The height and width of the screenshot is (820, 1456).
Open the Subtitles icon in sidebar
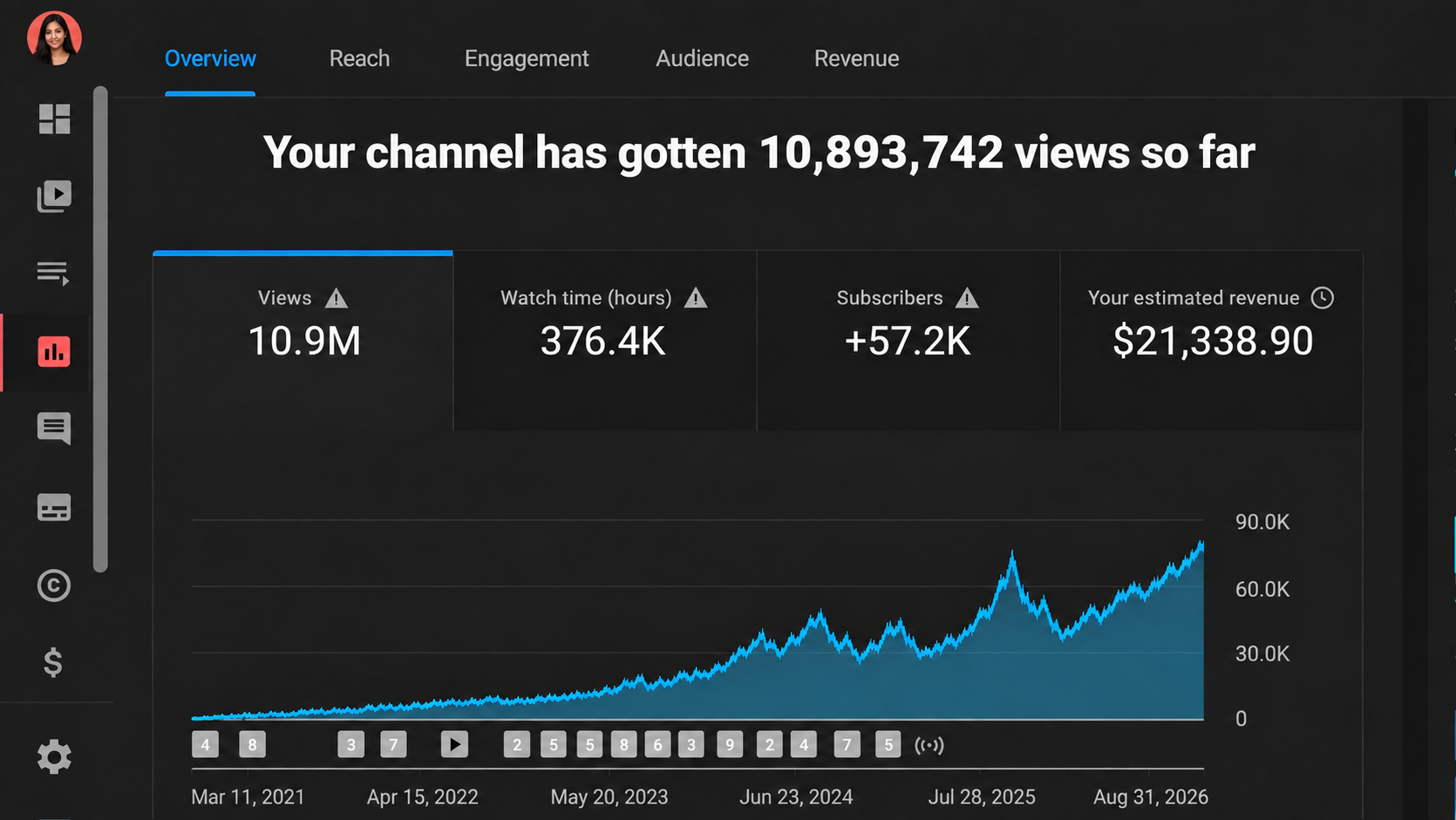54,507
